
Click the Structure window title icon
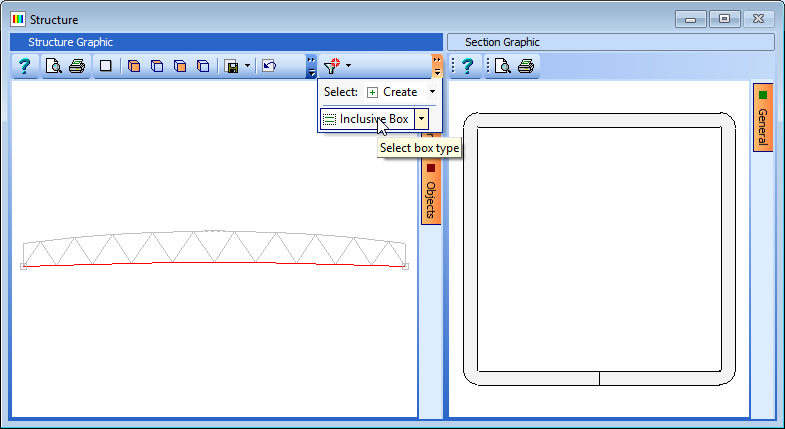pyautogui.click(x=18, y=20)
